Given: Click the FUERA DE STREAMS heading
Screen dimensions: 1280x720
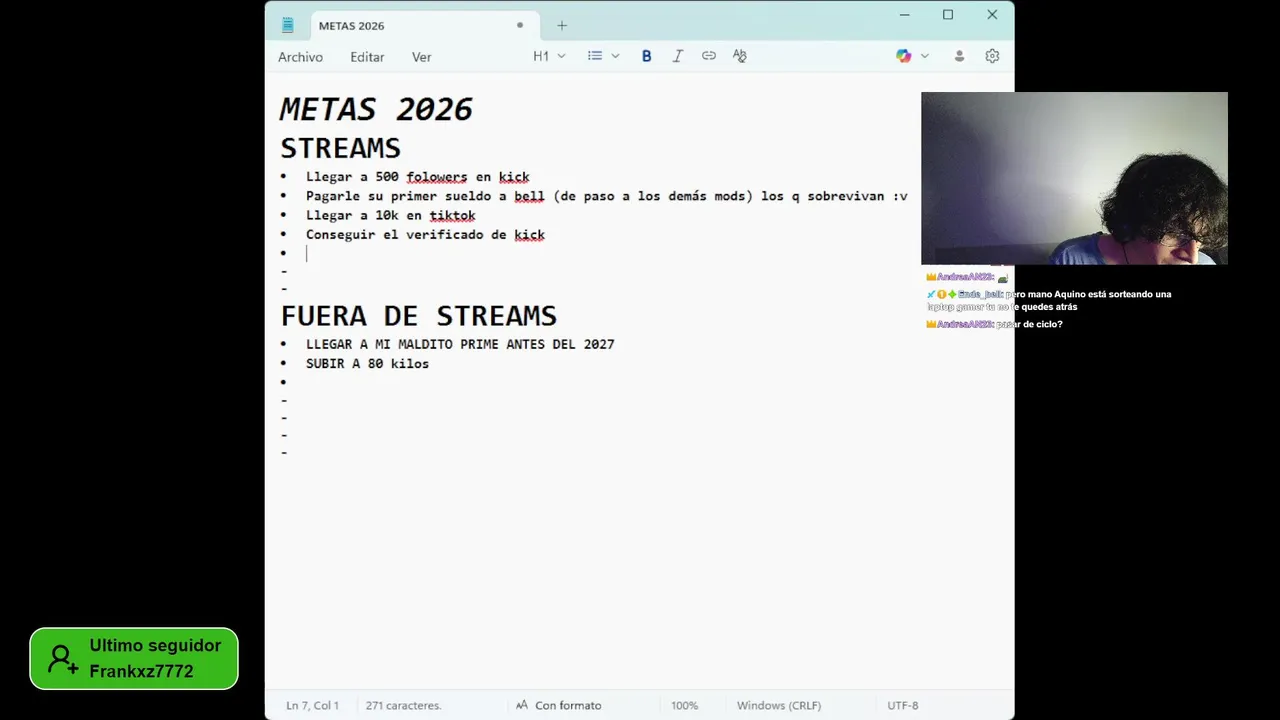Looking at the screenshot, I should tap(418, 316).
